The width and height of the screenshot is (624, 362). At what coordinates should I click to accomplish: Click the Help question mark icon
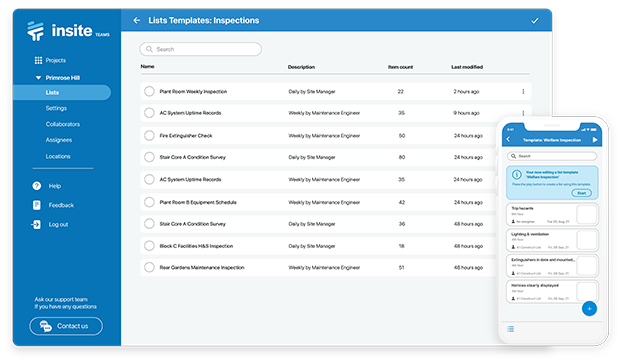(37, 186)
